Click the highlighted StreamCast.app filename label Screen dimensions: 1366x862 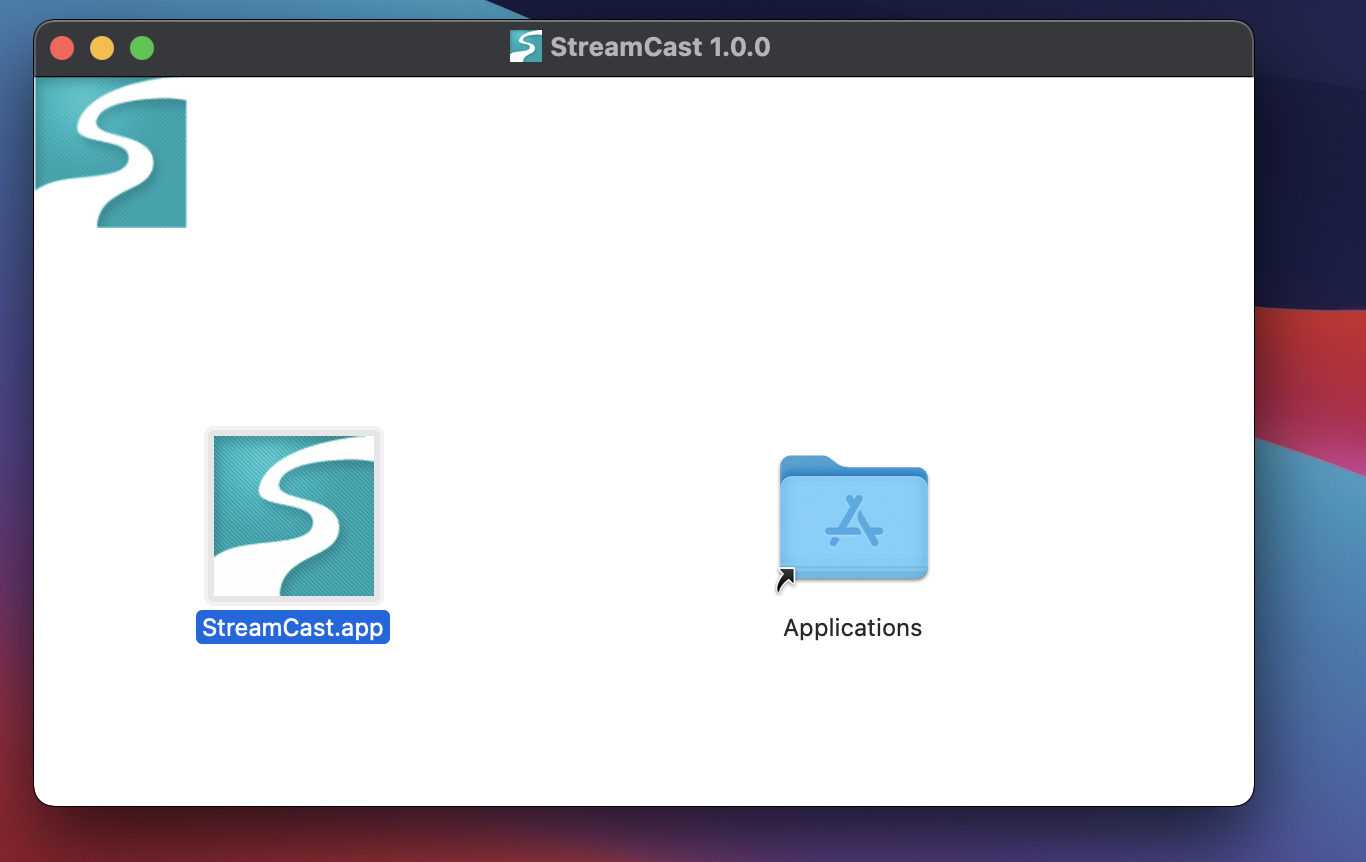(293, 627)
